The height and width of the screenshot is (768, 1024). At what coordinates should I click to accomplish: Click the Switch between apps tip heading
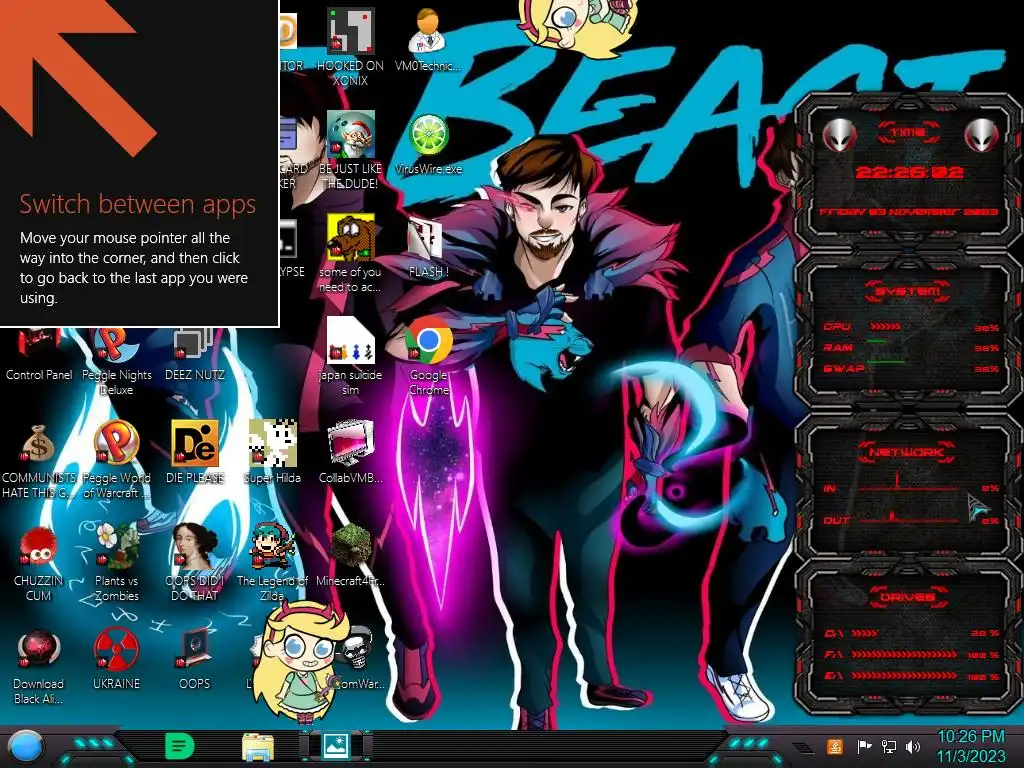pyautogui.click(x=138, y=204)
